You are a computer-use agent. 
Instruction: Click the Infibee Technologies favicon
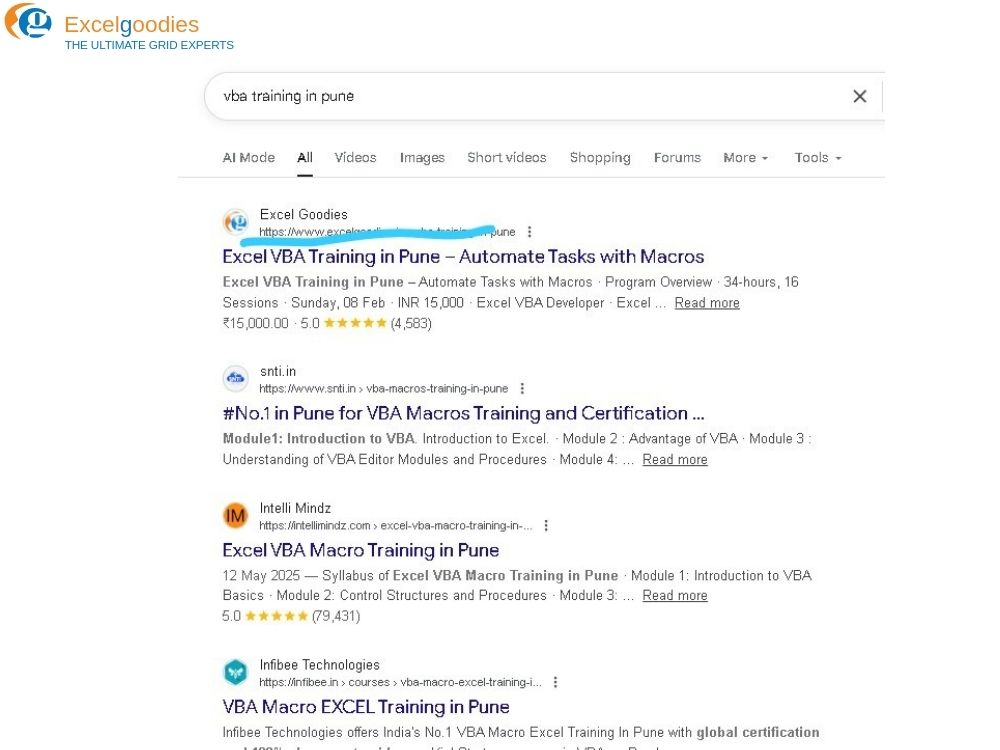pyautogui.click(x=235, y=672)
